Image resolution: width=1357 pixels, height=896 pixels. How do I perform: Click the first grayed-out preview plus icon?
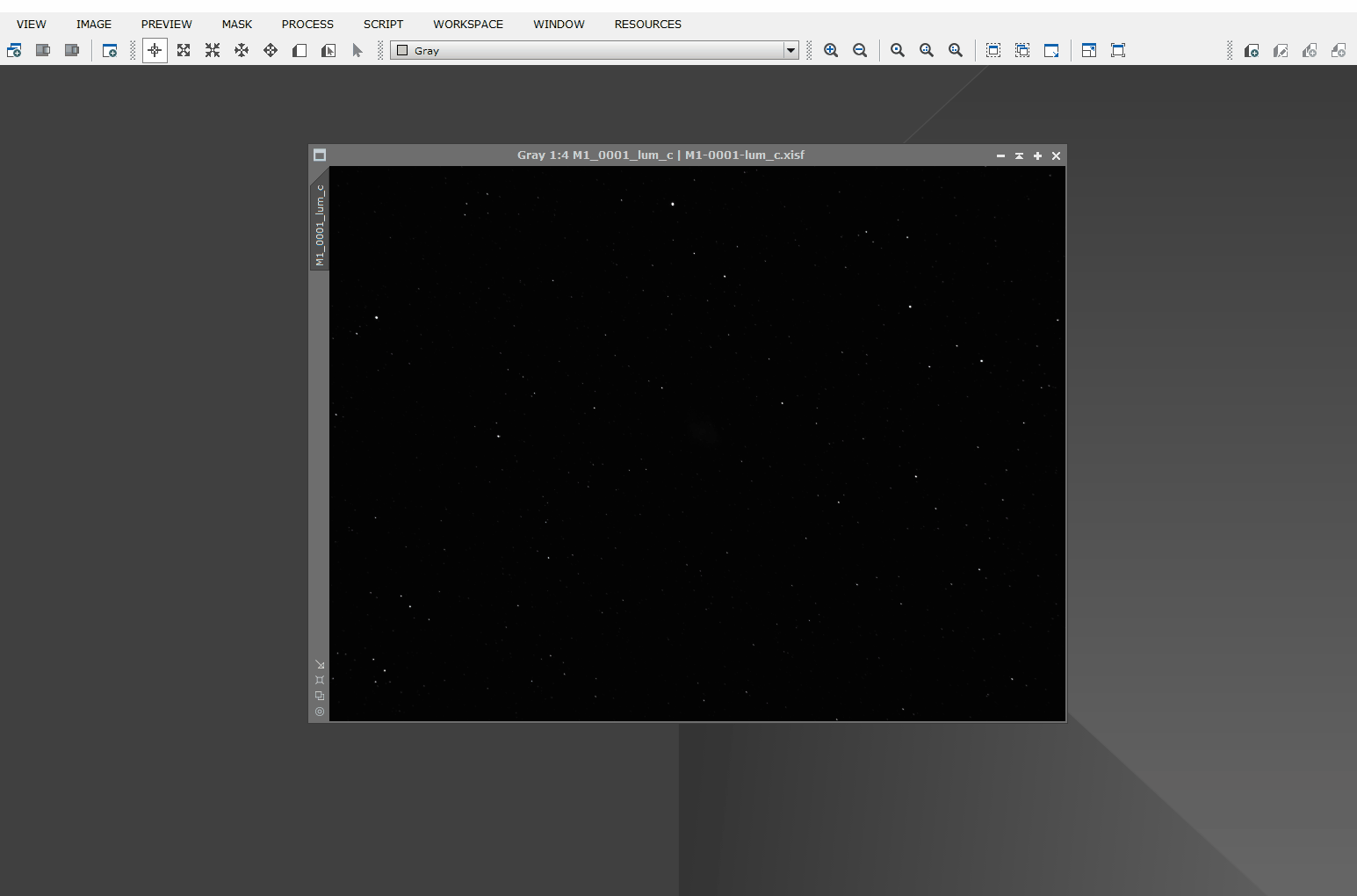[x=1310, y=50]
